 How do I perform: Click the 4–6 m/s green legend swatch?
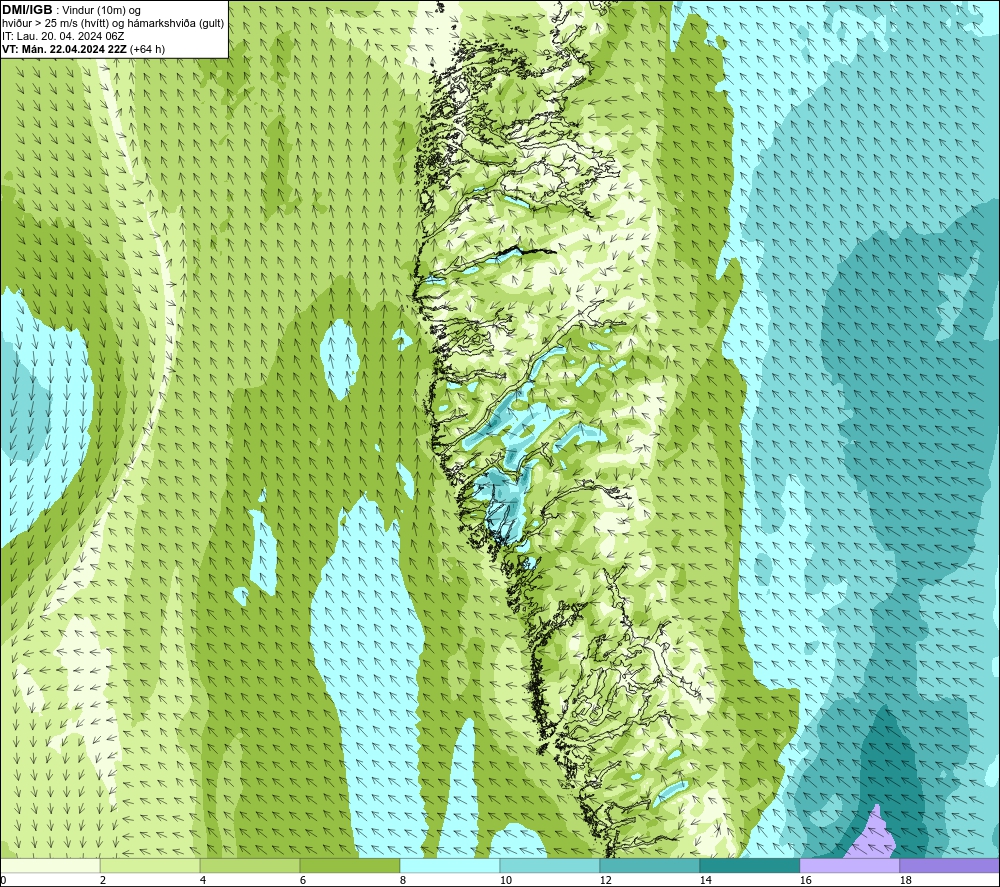click(x=250, y=865)
